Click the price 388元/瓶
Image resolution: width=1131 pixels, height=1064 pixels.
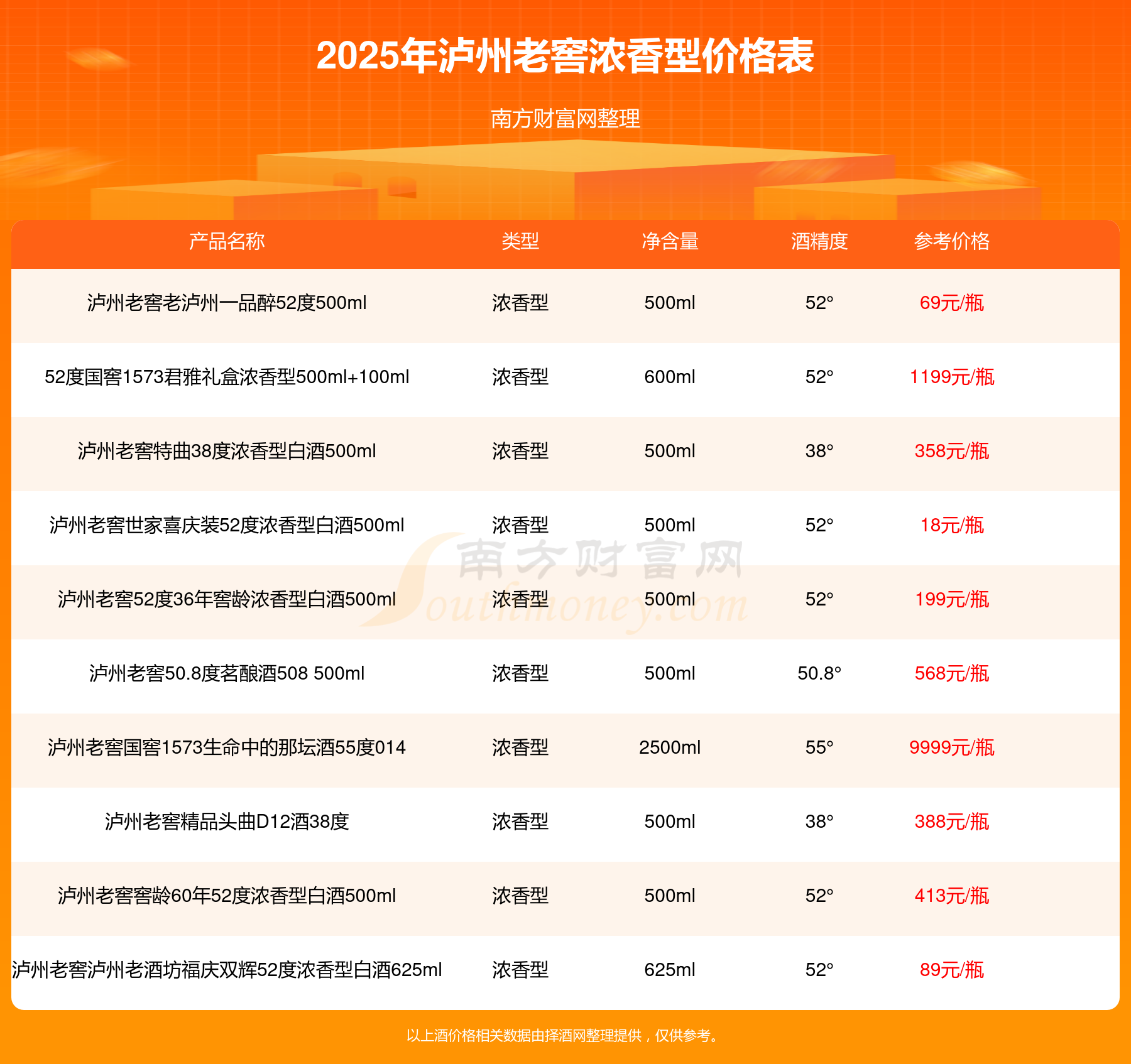pos(952,822)
